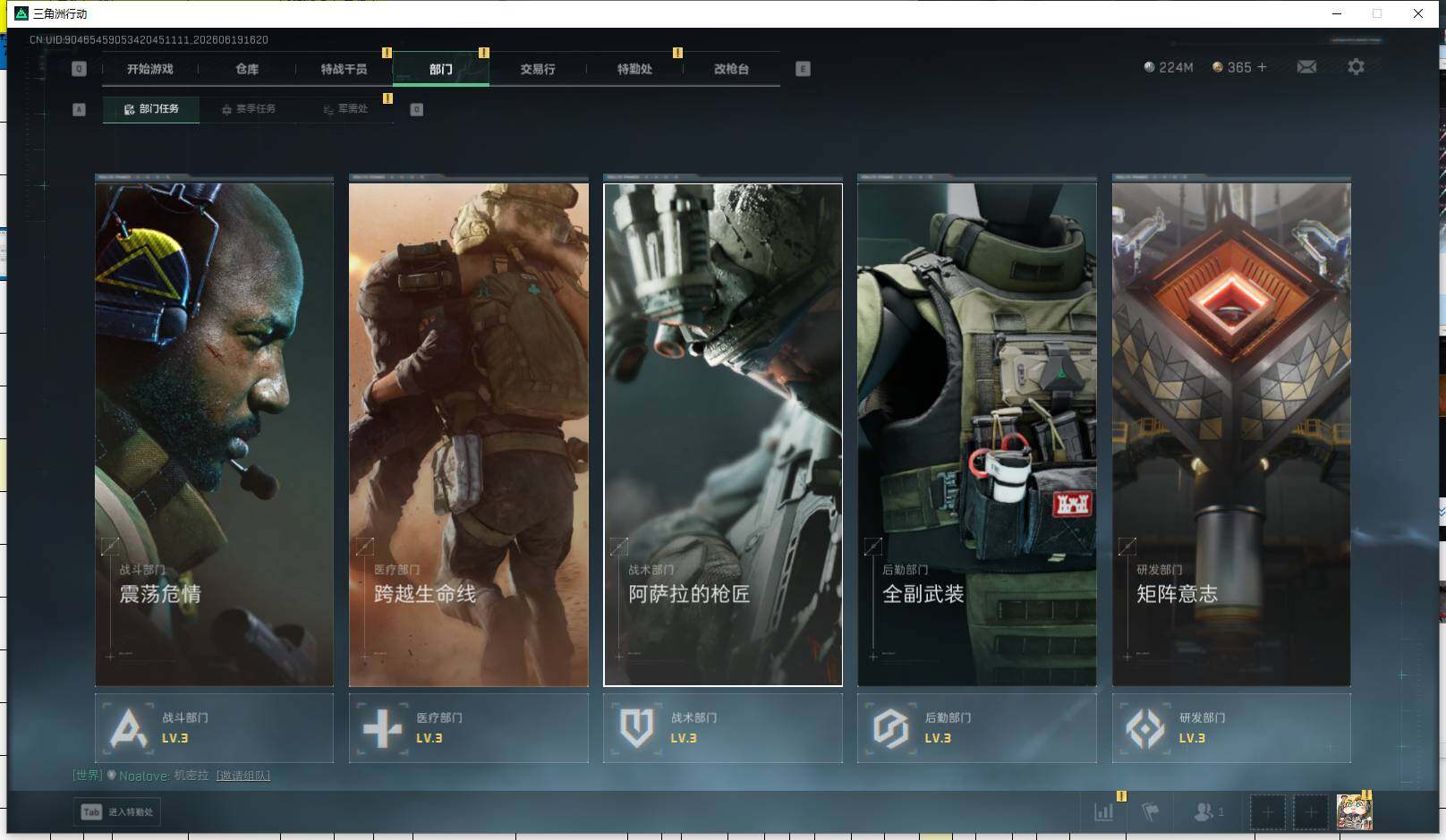Click the expand corner icon on 跨越生命线 card

tap(364, 546)
